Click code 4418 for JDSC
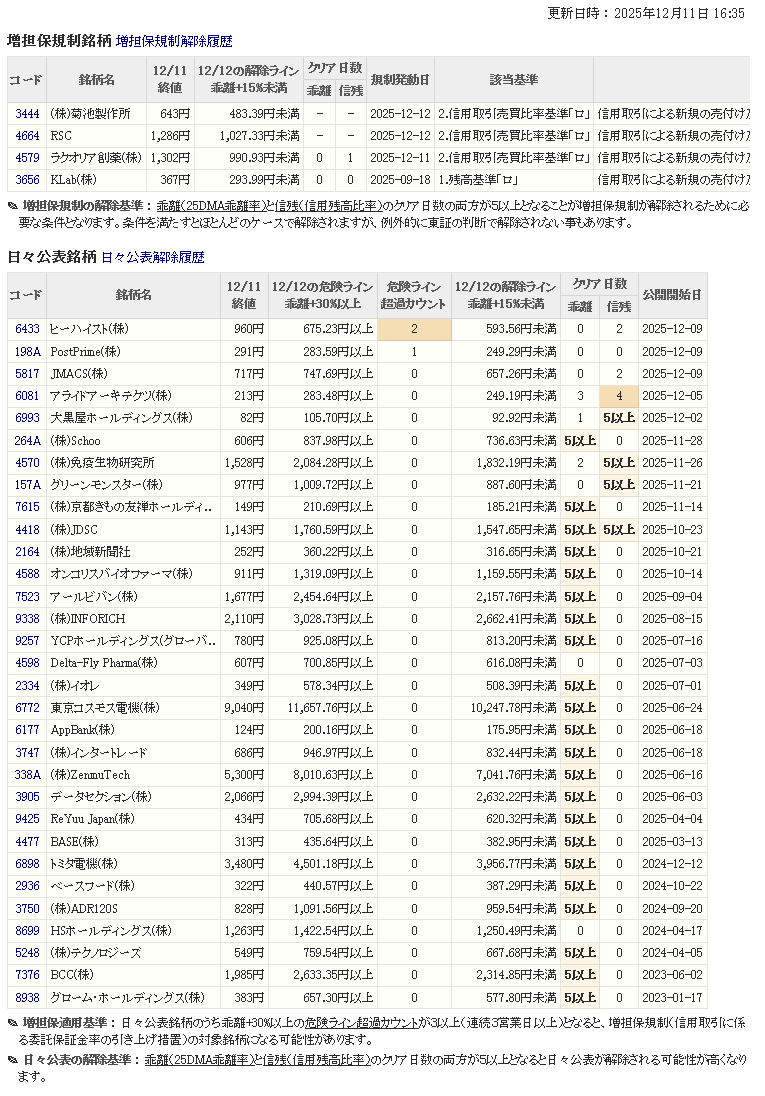Screen dimensions: 765x1096 tap(27, 530)
